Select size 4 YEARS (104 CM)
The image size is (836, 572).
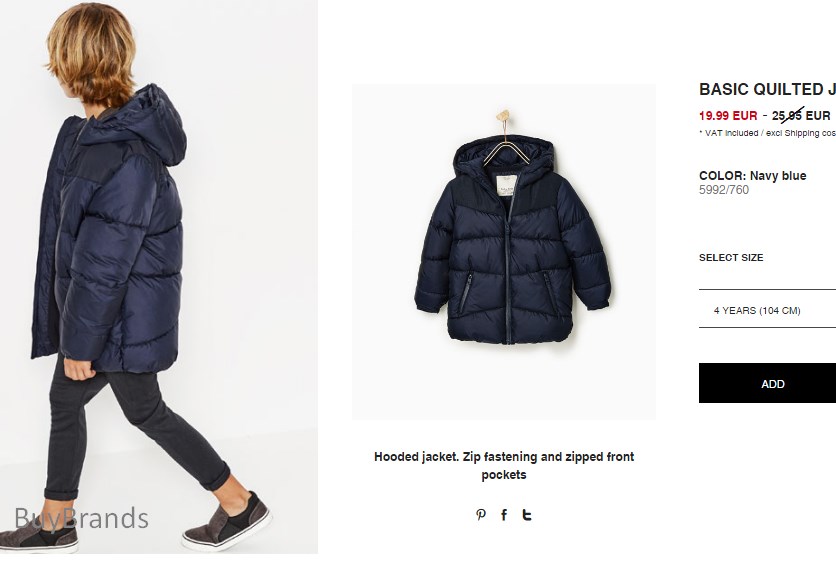767,310
